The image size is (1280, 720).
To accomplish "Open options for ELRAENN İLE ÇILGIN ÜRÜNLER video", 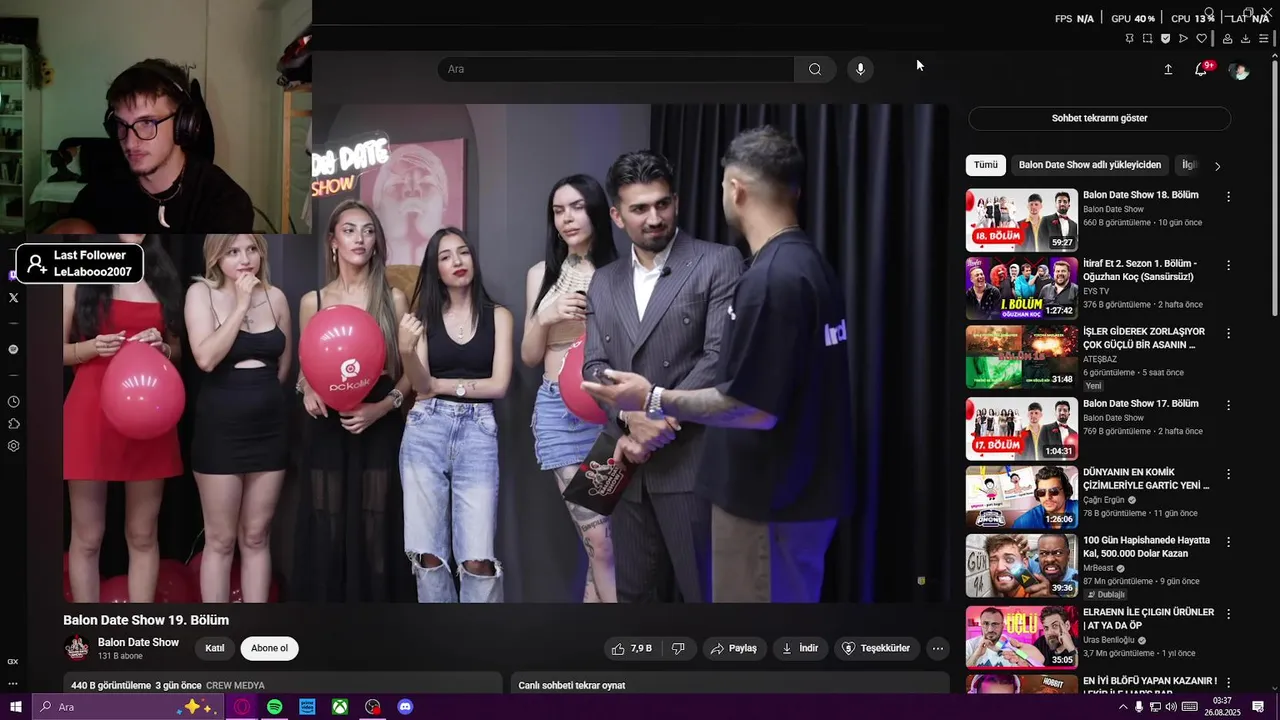I will pos(1228,615).
